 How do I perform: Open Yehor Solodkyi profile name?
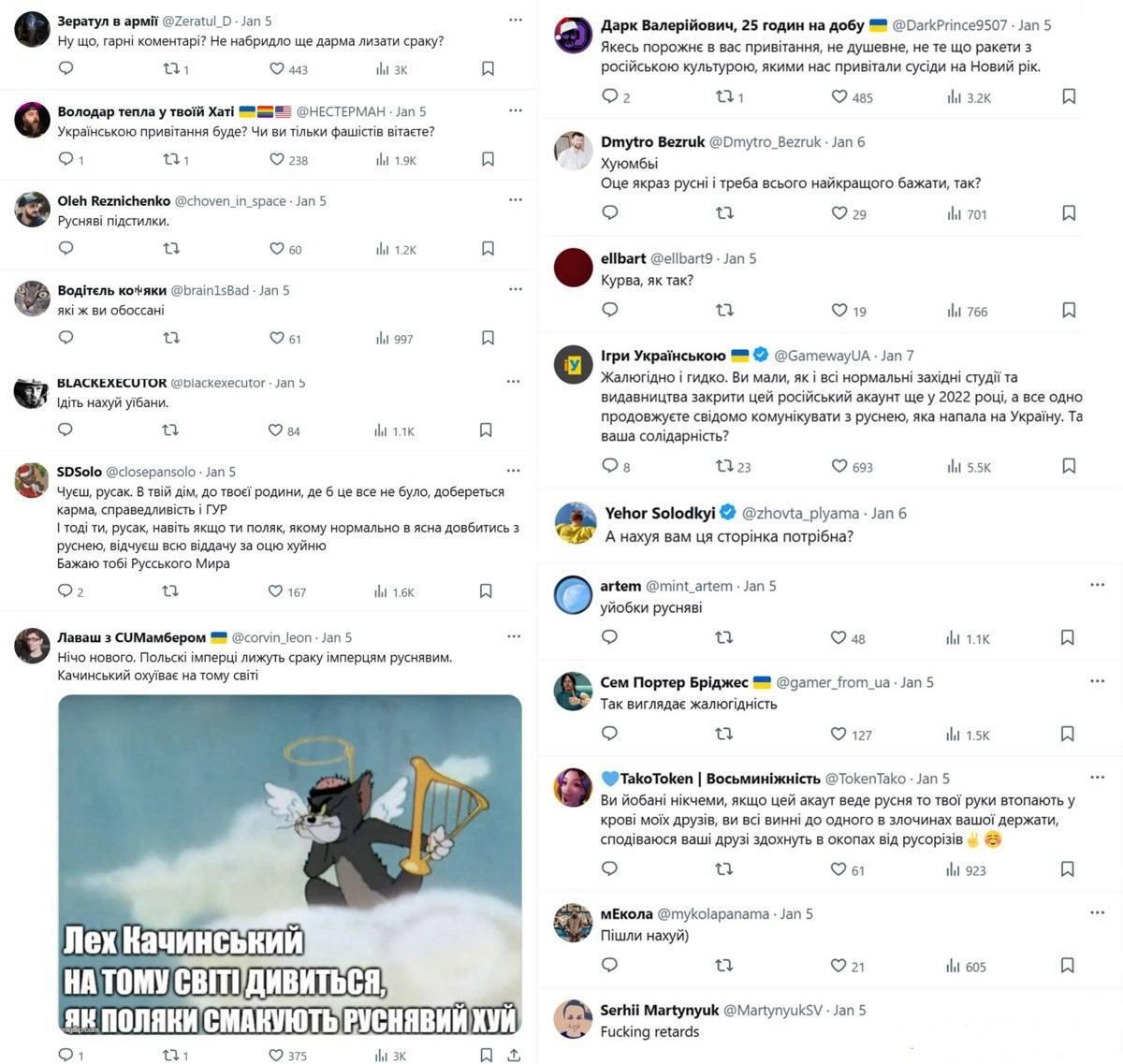660,513
